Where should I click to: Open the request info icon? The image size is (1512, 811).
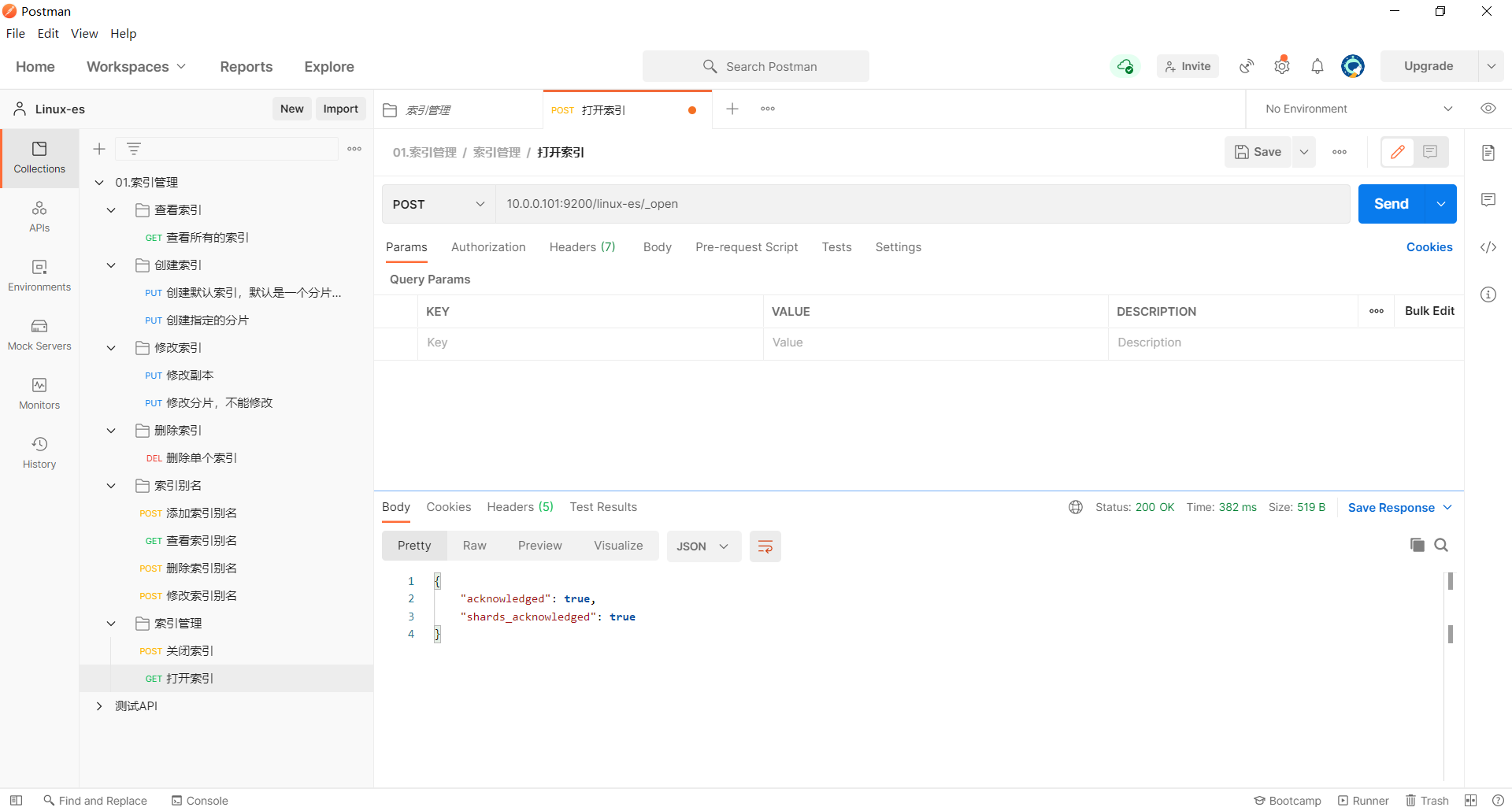1488,294
